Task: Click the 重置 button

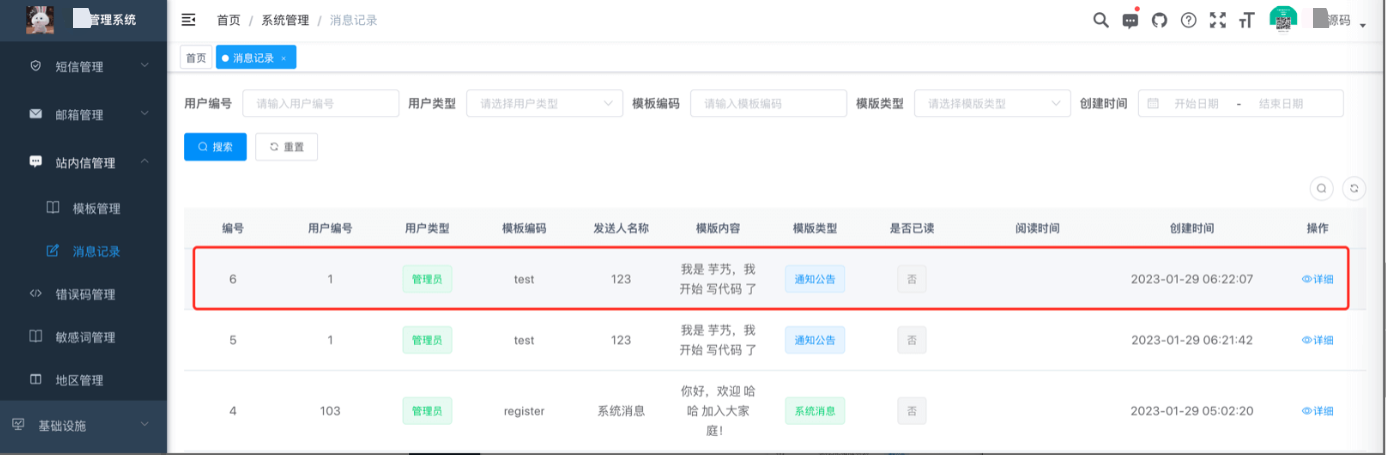Action: [x=286, y=146]
